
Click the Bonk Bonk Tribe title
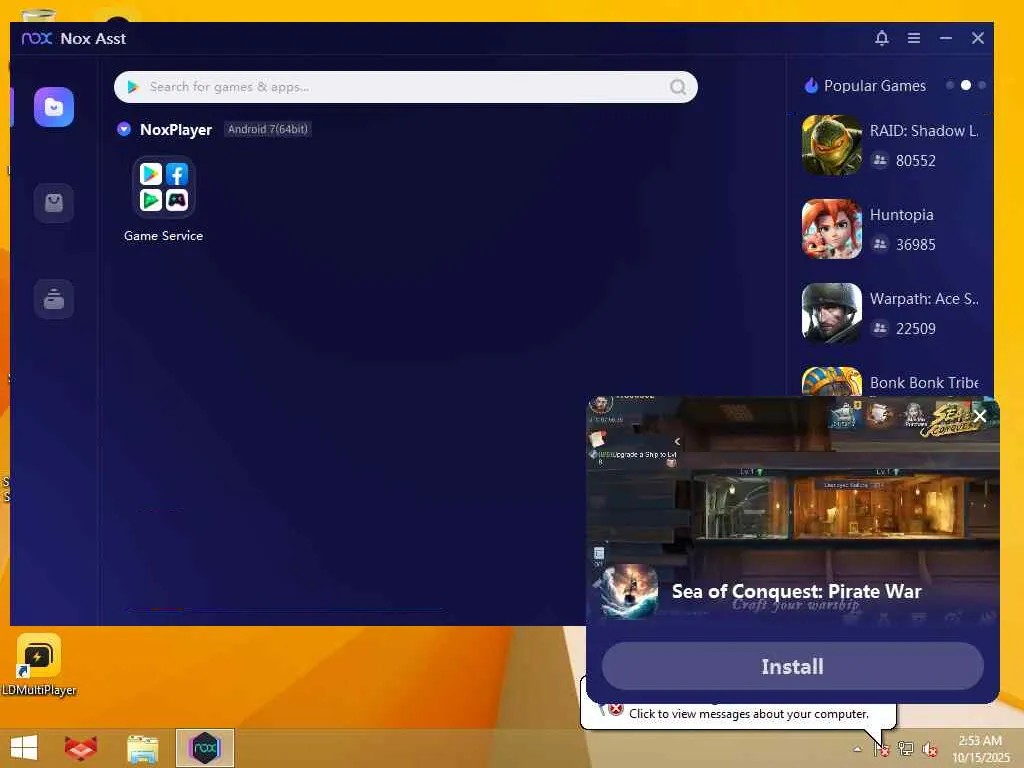pos(923,383)
